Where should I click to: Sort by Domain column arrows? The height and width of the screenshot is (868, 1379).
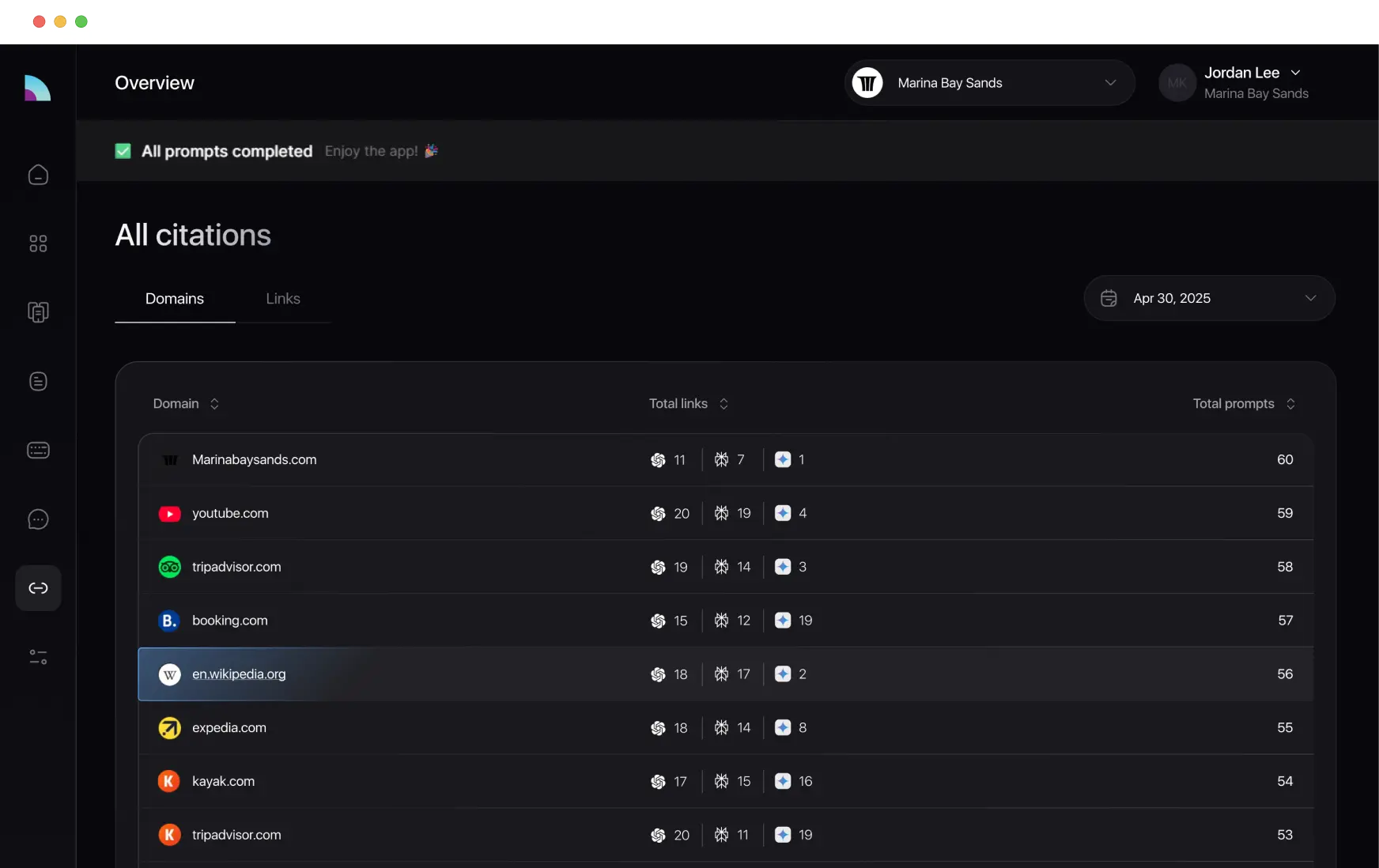pos(214,404)
